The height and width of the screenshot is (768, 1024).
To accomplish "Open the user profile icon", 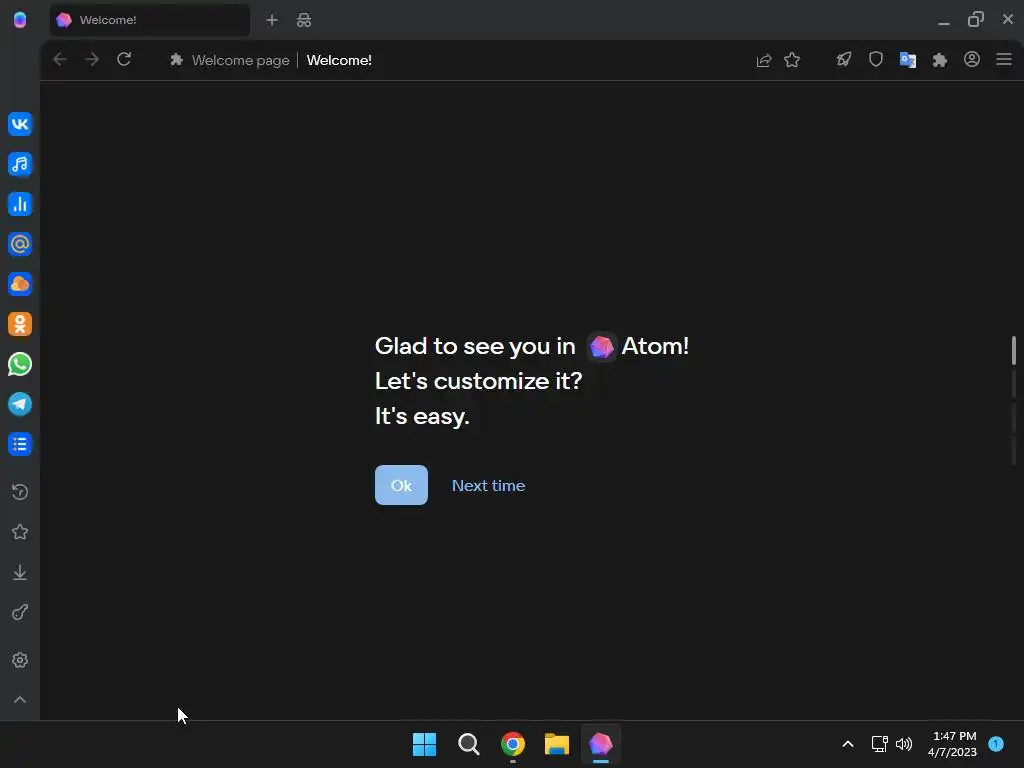I will click(x=972, y=59).
